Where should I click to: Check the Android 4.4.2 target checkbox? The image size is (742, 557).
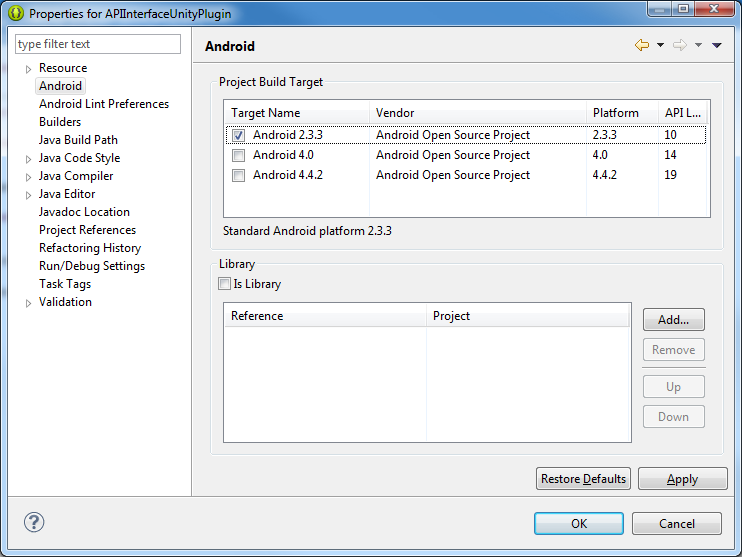click(x=238, y=176)
